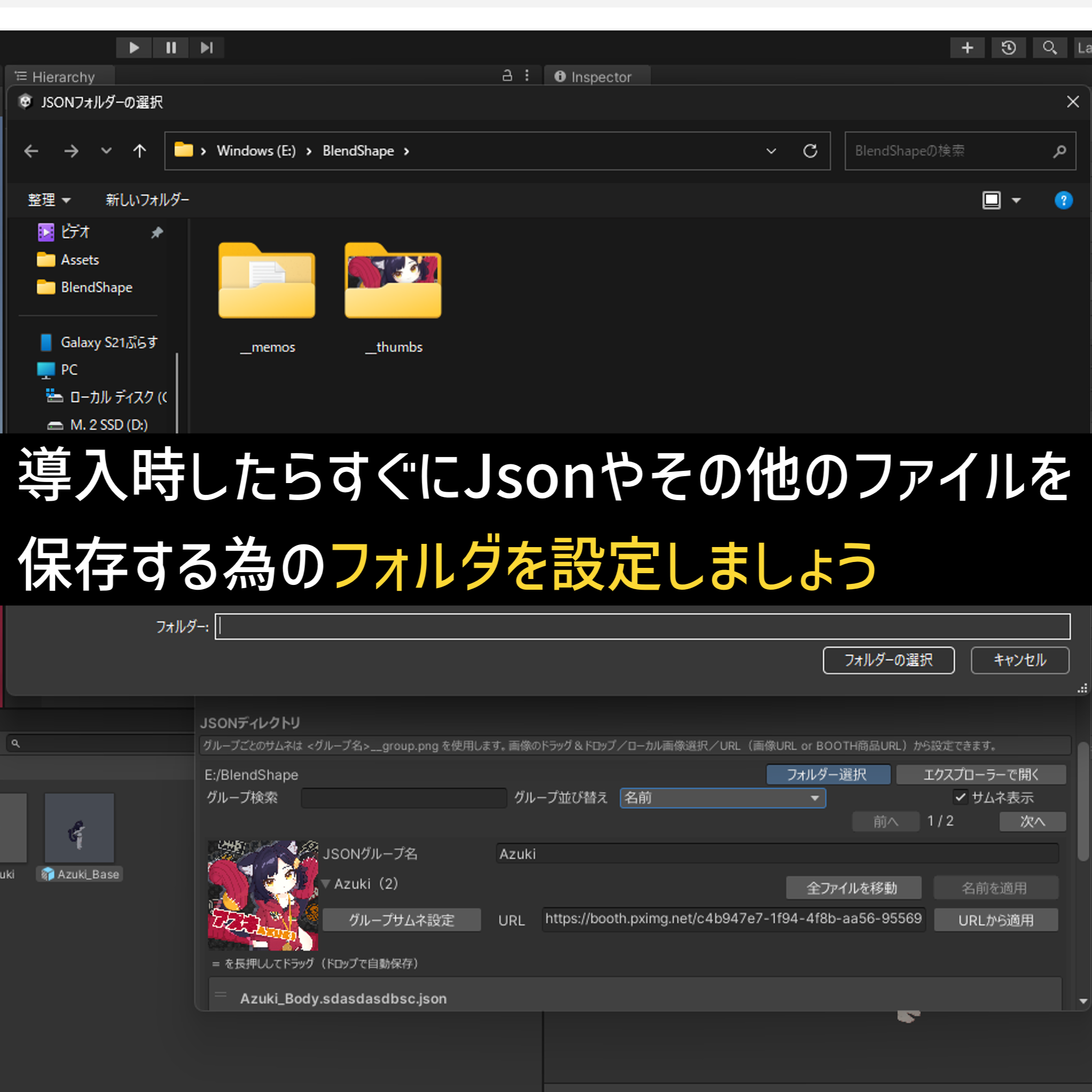
Task: Click the フォルダーの選択 button
Action: (888, 660)
